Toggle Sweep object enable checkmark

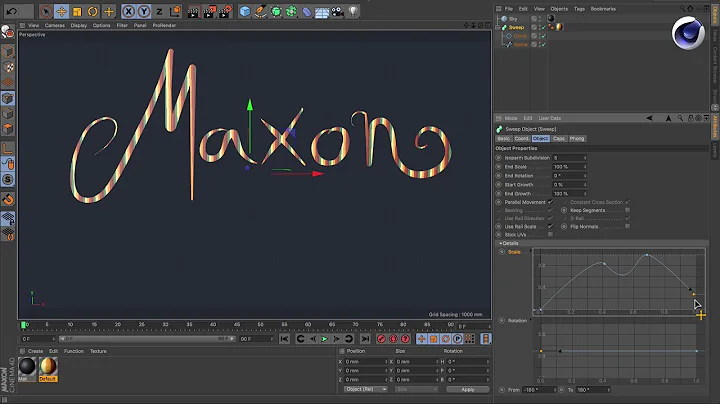(x=543, y=28)
